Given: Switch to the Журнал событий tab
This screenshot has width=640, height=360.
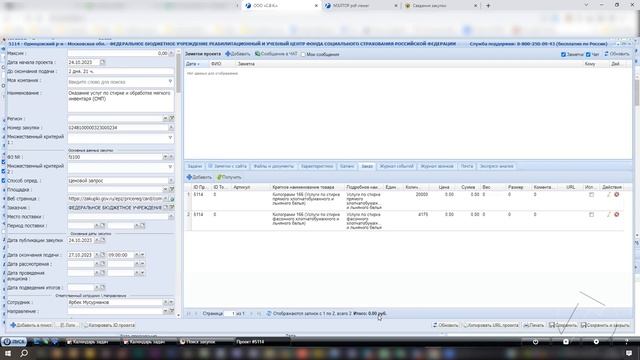Looking at the screenshot, I should [x=397, y=167].
